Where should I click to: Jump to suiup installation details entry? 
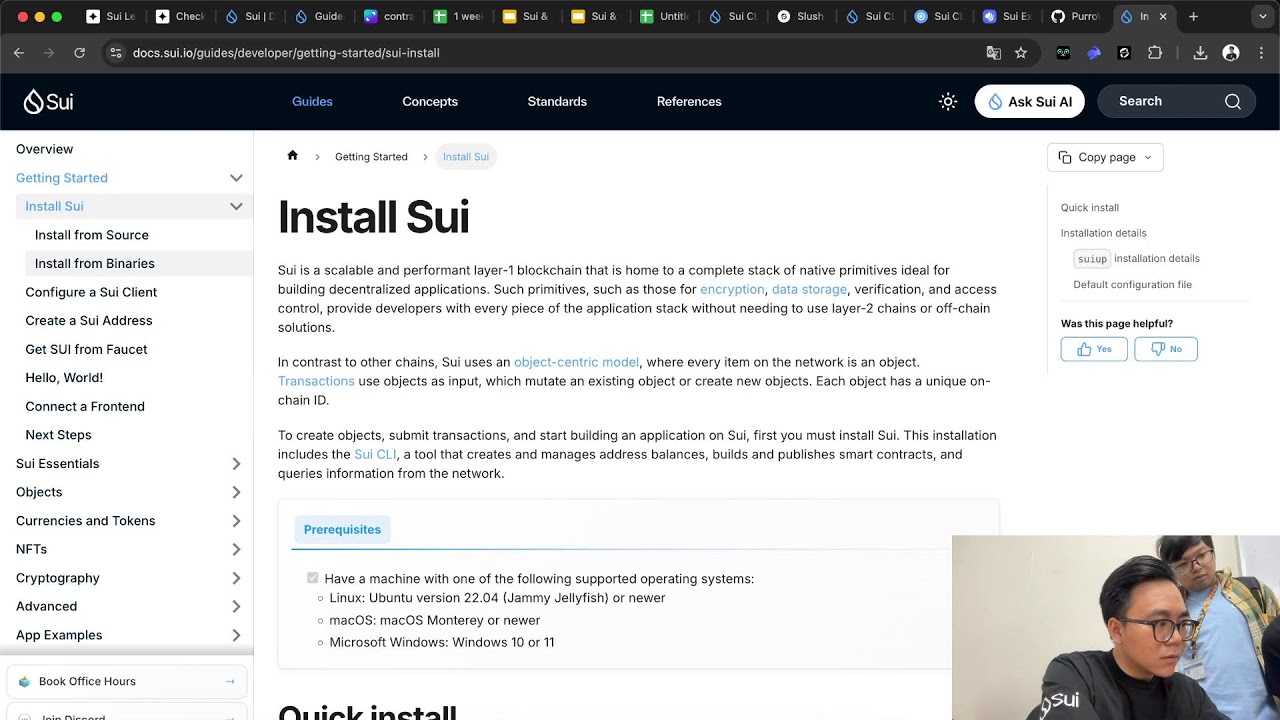1136,258
